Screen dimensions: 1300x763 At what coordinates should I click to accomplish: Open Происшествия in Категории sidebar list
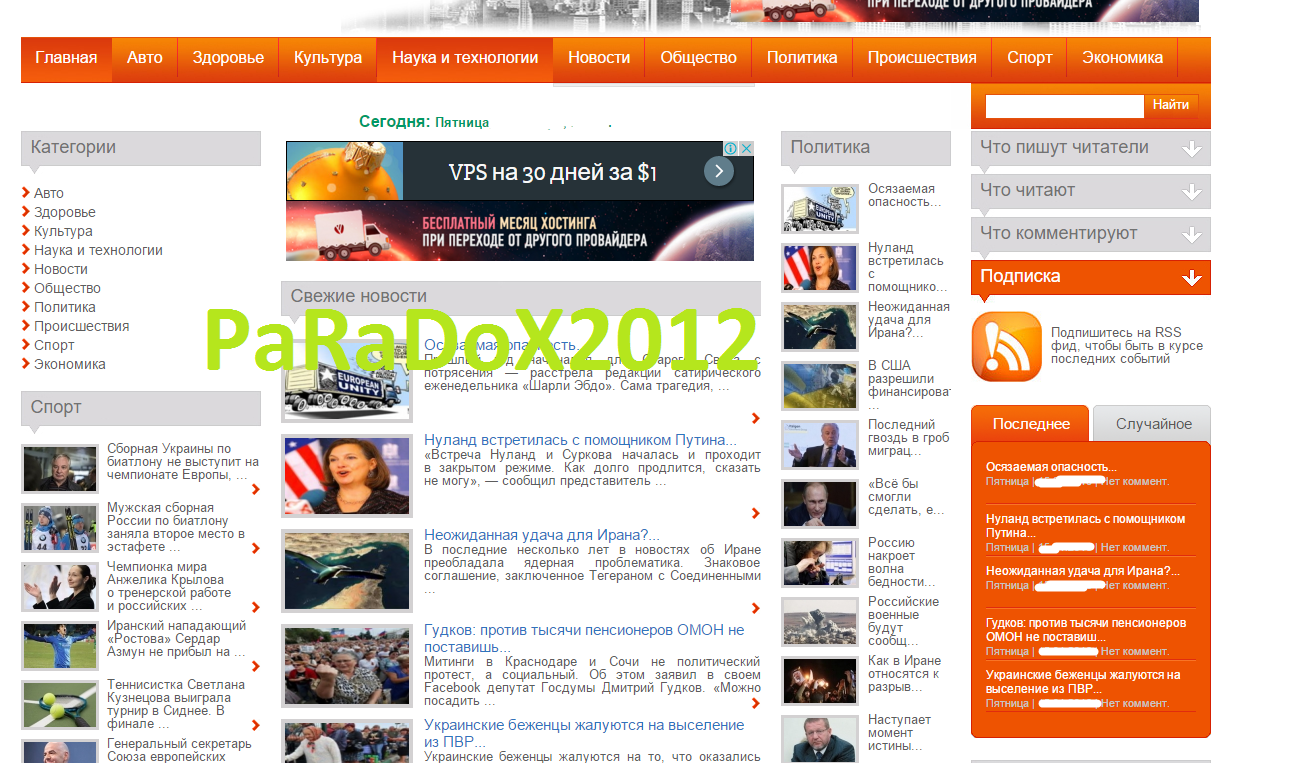(x=81, y=326)
